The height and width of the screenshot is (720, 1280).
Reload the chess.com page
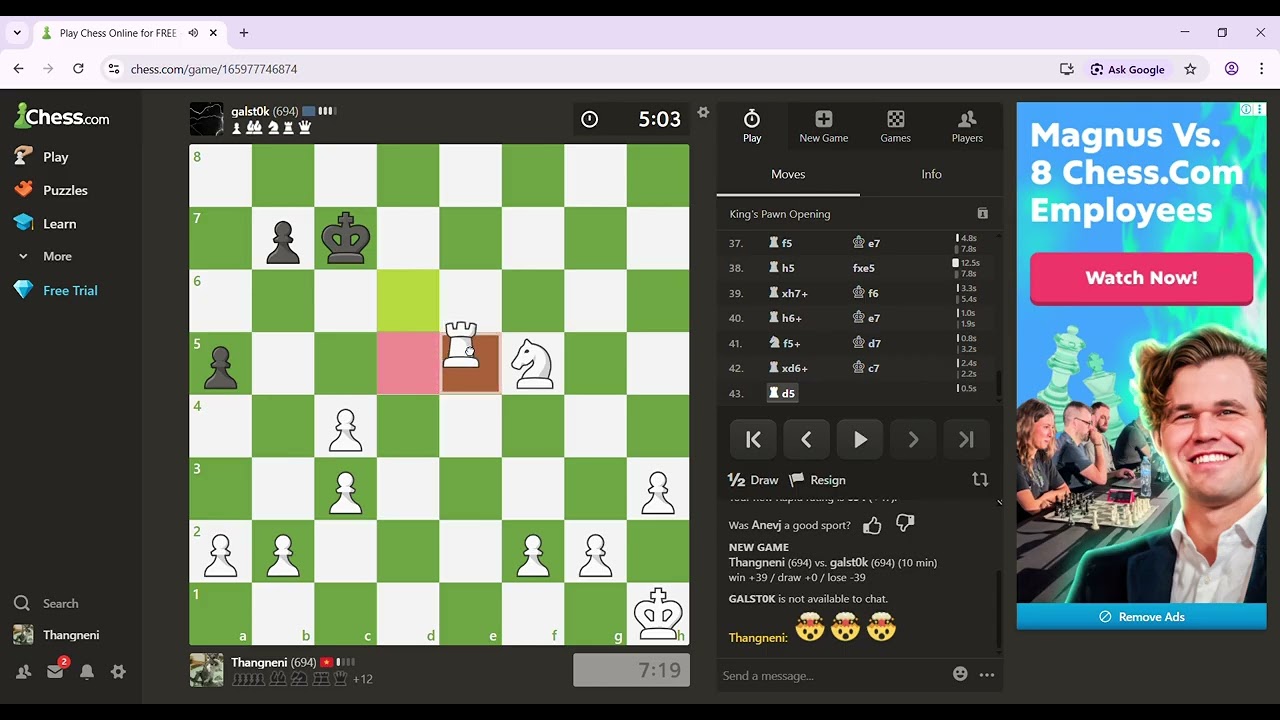(x=78, y=69)
